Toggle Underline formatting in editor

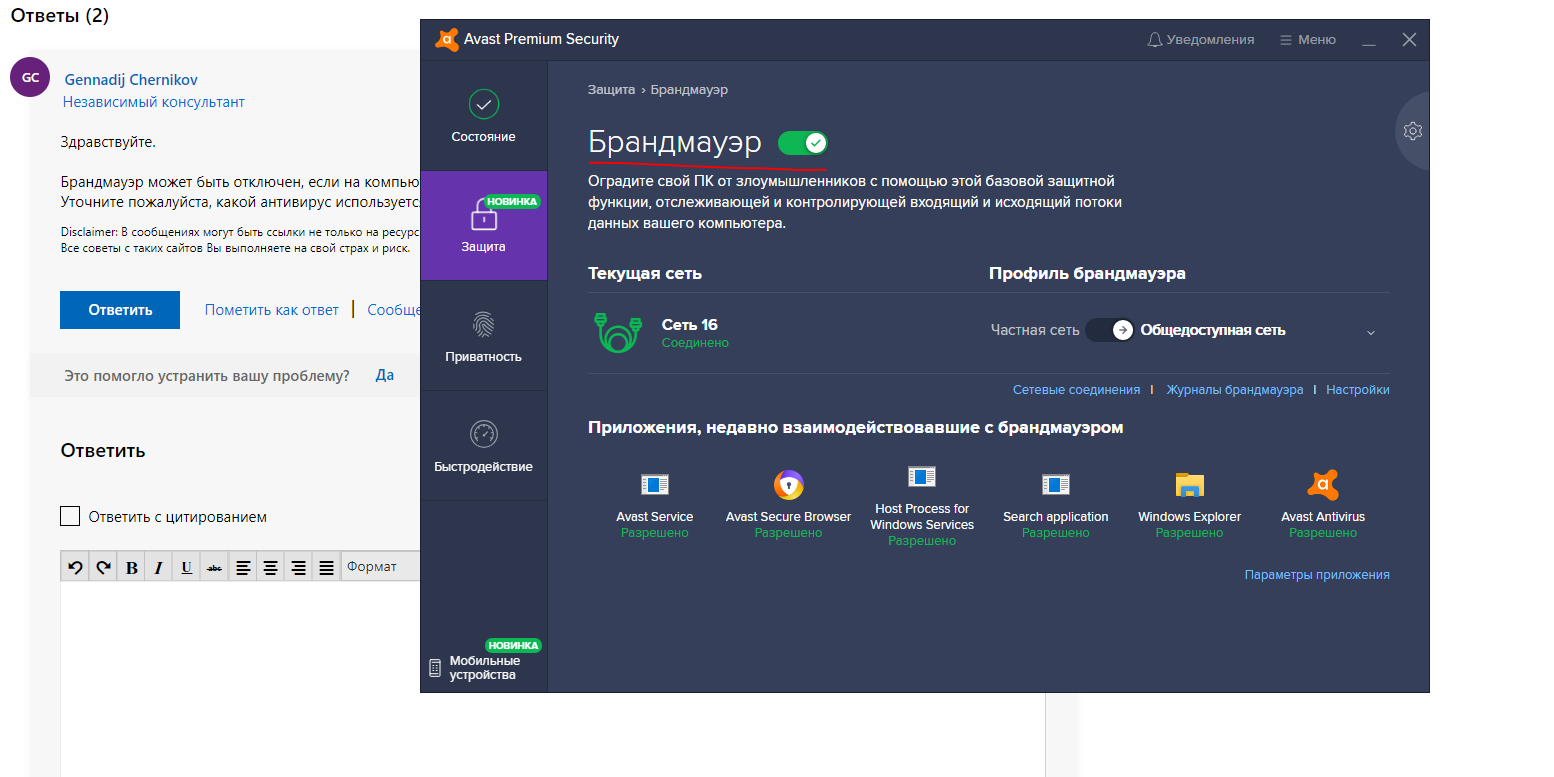click(186, 567)
